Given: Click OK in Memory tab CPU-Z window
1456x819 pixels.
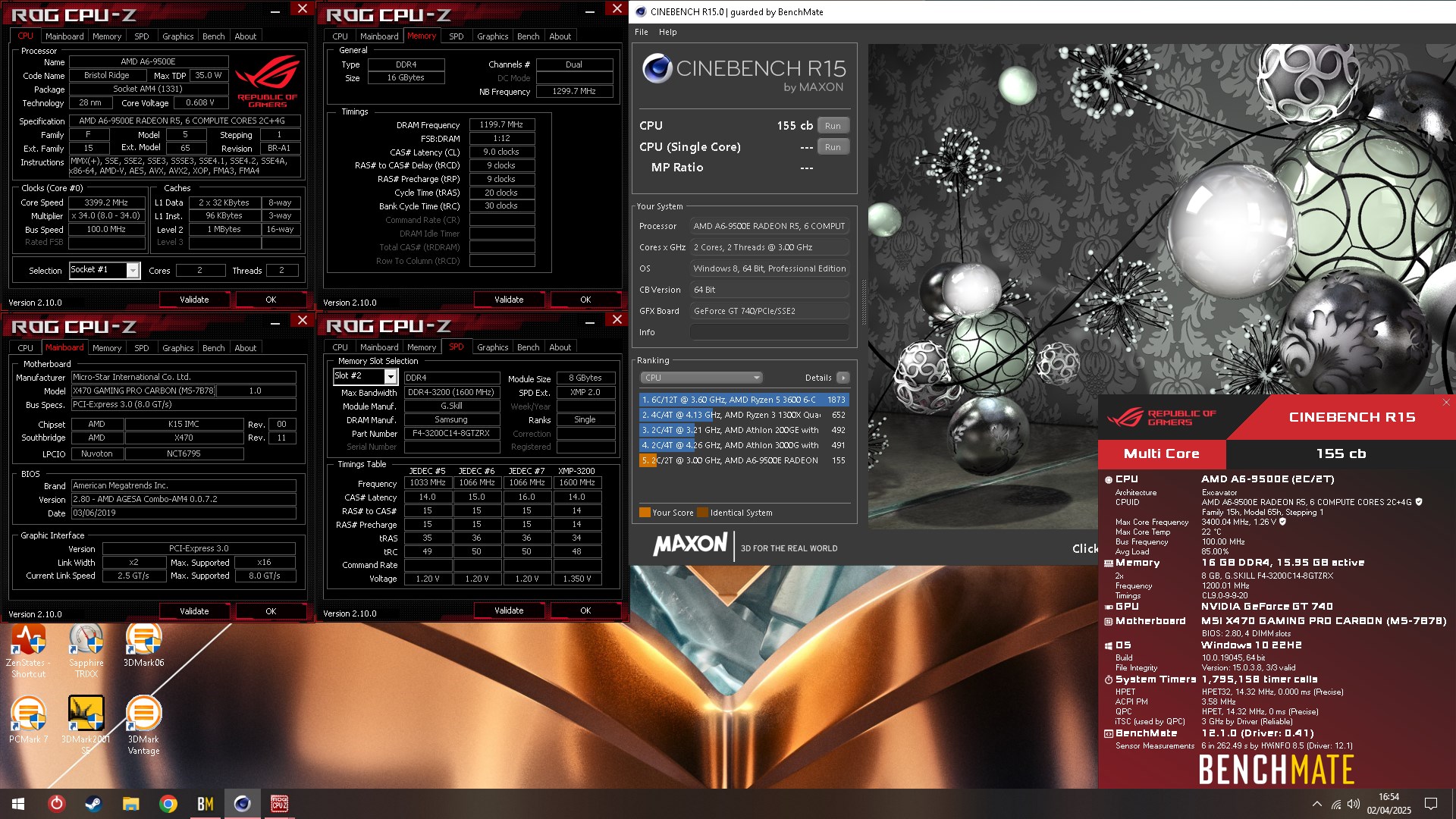Looking at the screenshot, I should point(585,300).
